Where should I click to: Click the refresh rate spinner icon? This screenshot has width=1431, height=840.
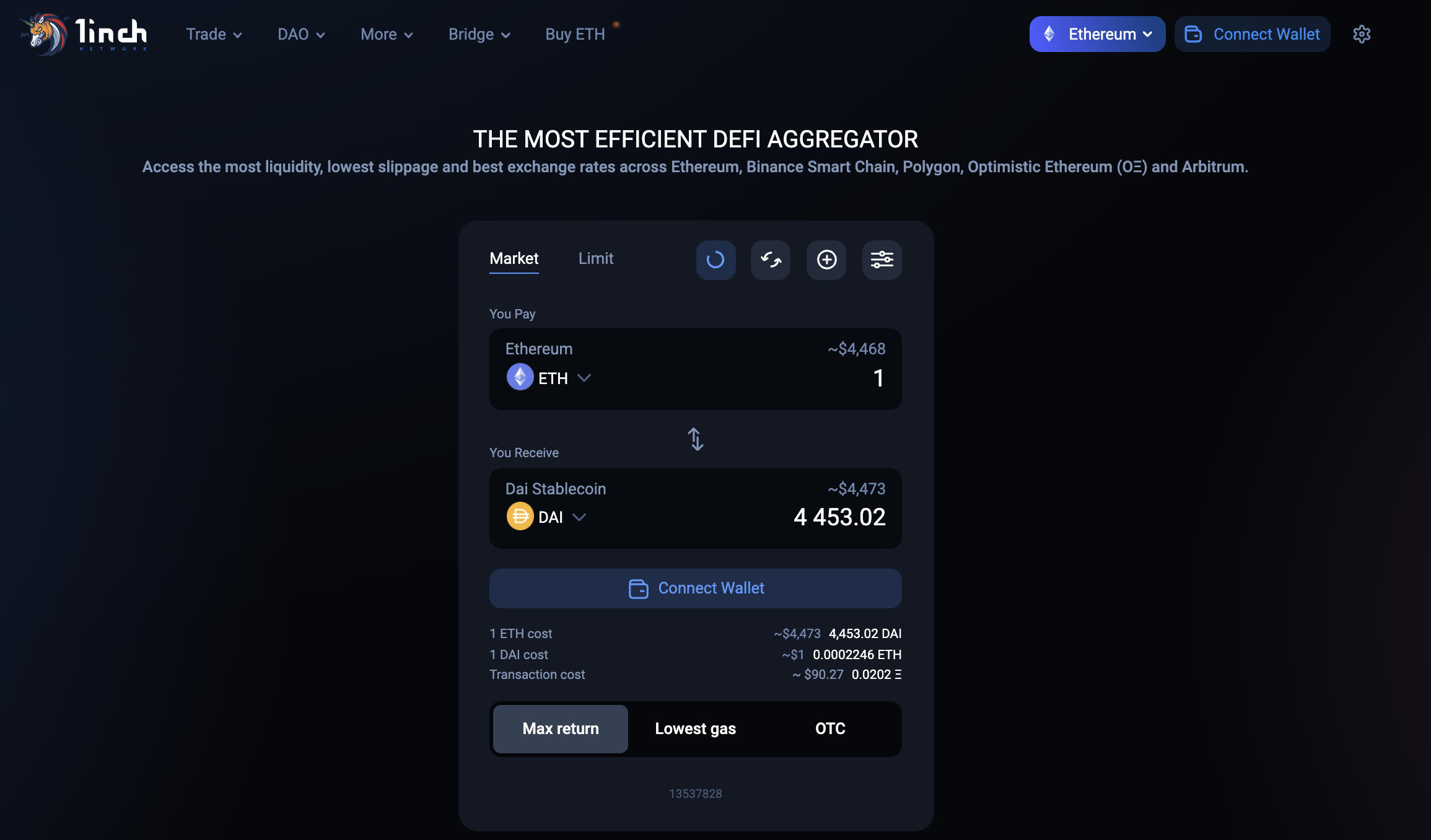715,260
